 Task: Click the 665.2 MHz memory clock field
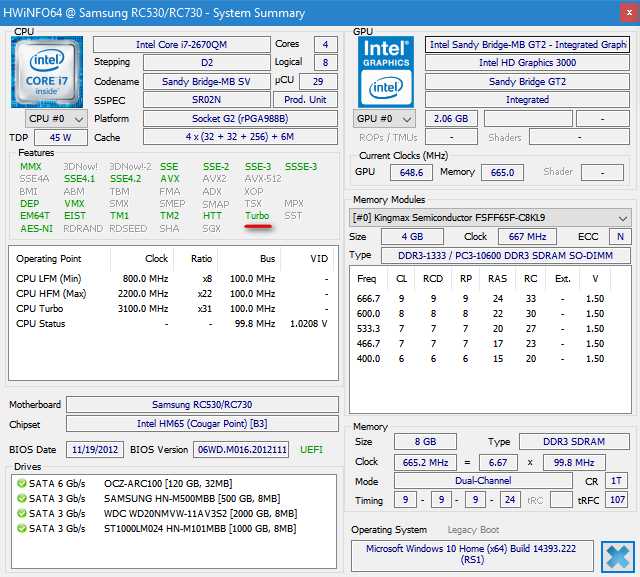425,463
